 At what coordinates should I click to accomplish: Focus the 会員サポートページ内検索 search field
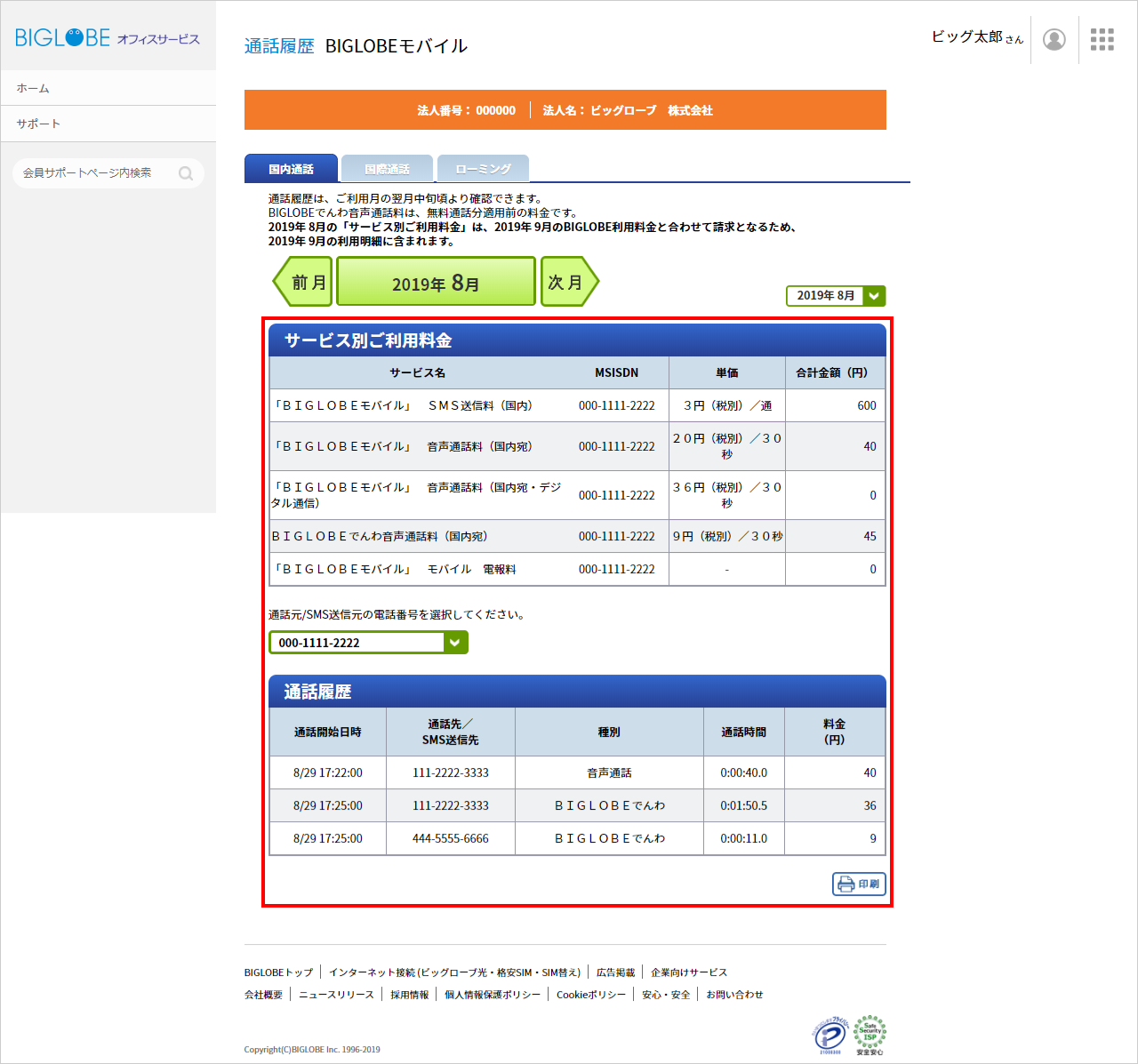tap(108, 173)
